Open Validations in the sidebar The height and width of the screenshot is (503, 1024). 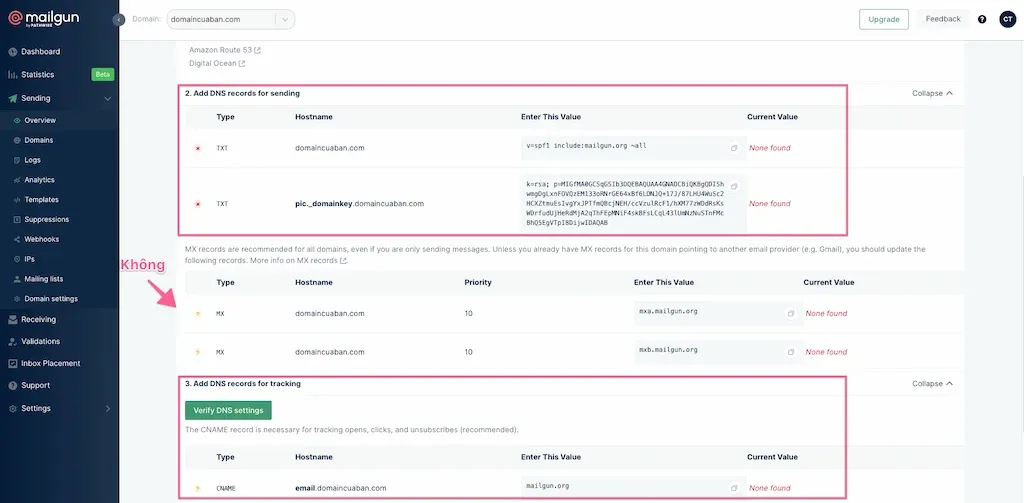(40, 341)
